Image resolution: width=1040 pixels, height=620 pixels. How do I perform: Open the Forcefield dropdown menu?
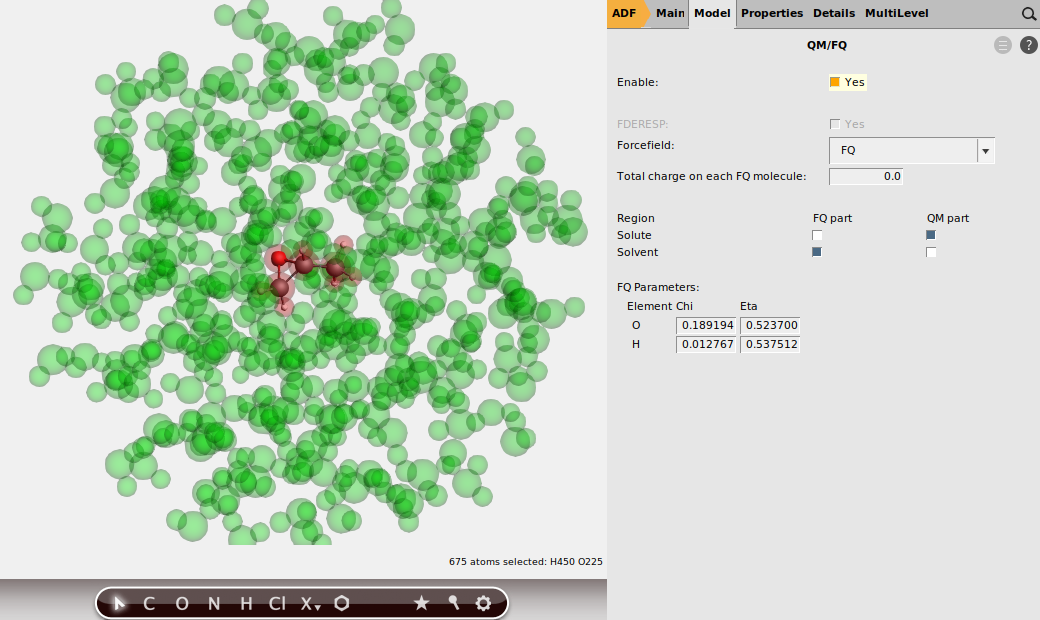[x=985, y=150]
